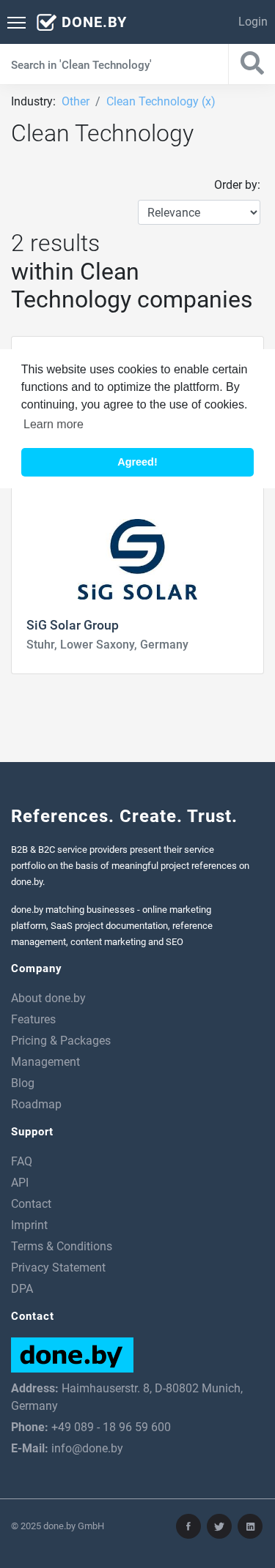Open Pricing & Packages footer link

(x=61, y=1040)
